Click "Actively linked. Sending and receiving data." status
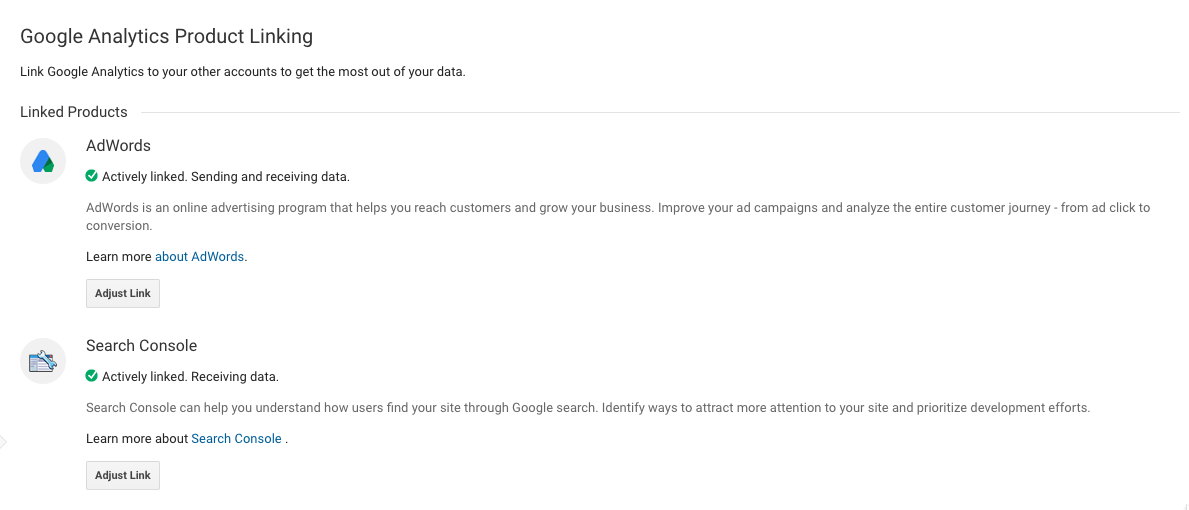1189x510 pixels. coord(226,177)
